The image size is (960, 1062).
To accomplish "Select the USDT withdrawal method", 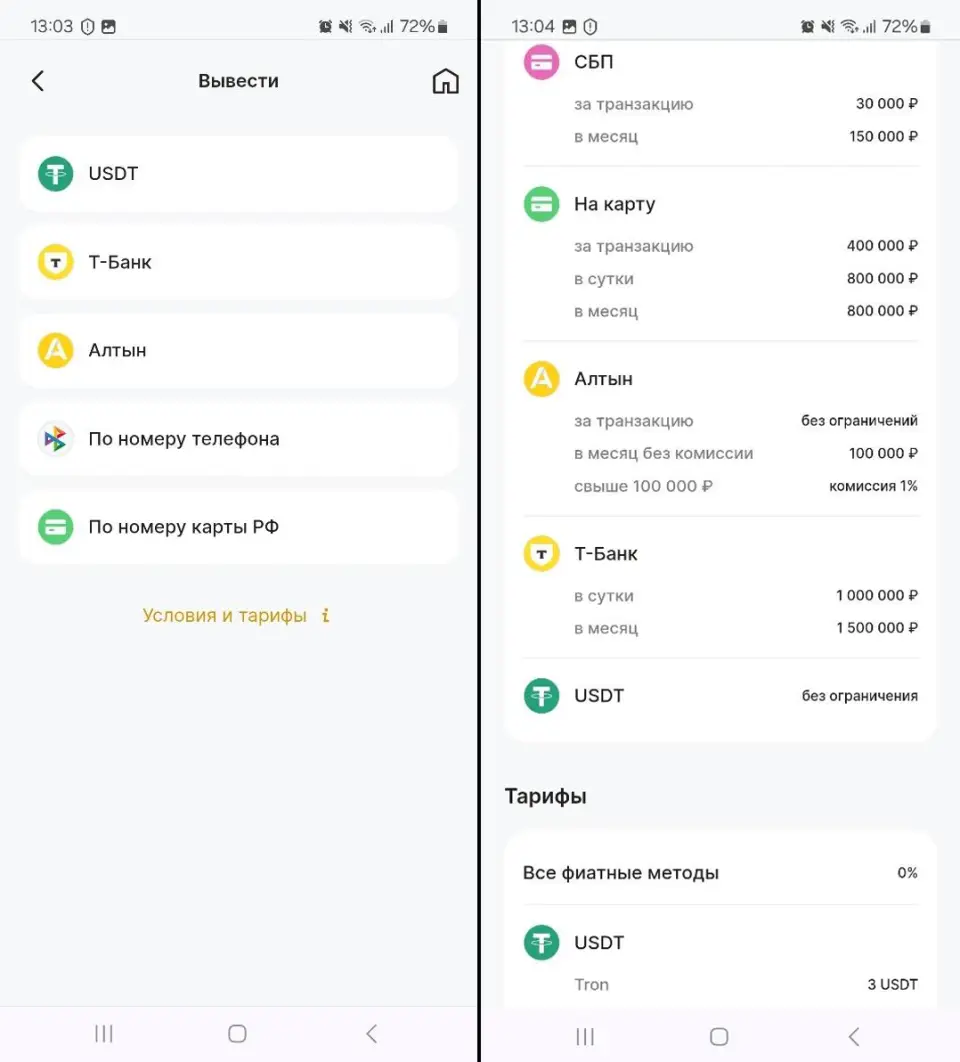I will (x=238, y=174).
